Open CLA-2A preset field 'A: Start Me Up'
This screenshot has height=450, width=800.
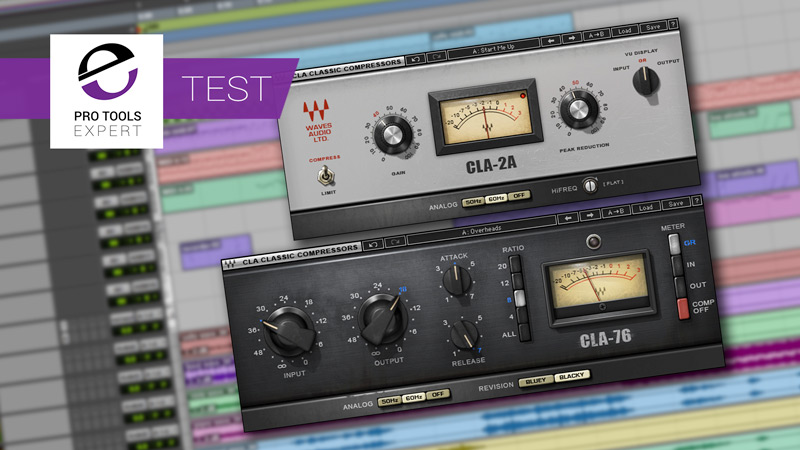(x=493, y=47)
